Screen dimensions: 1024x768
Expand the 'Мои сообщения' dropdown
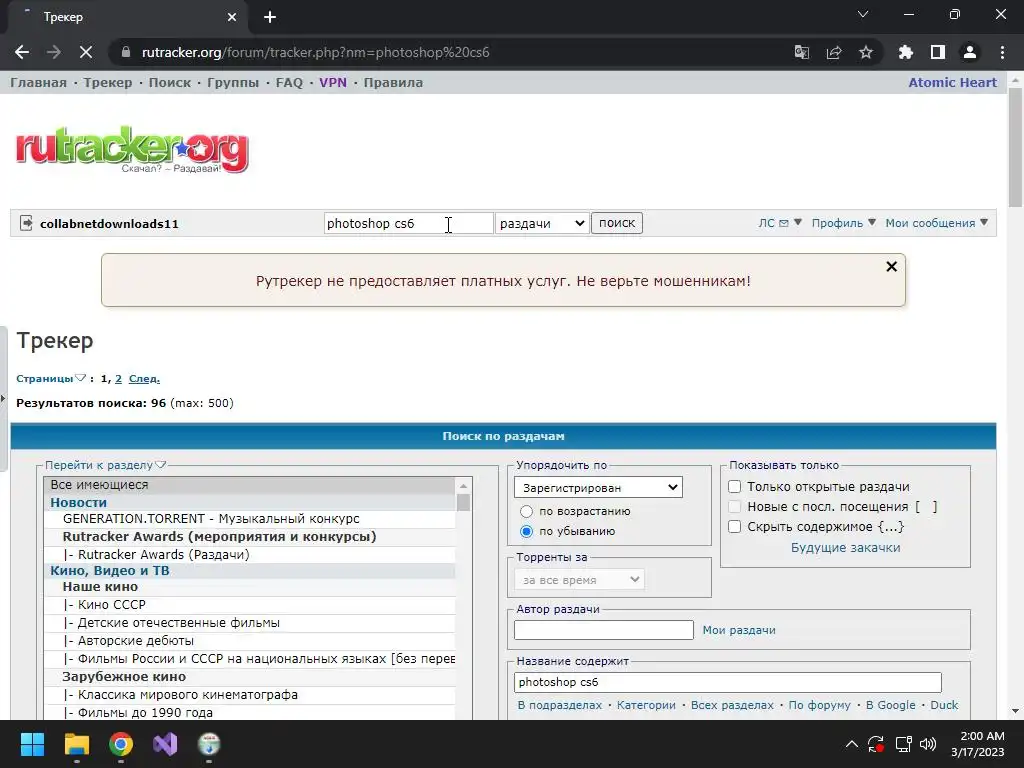984,223
